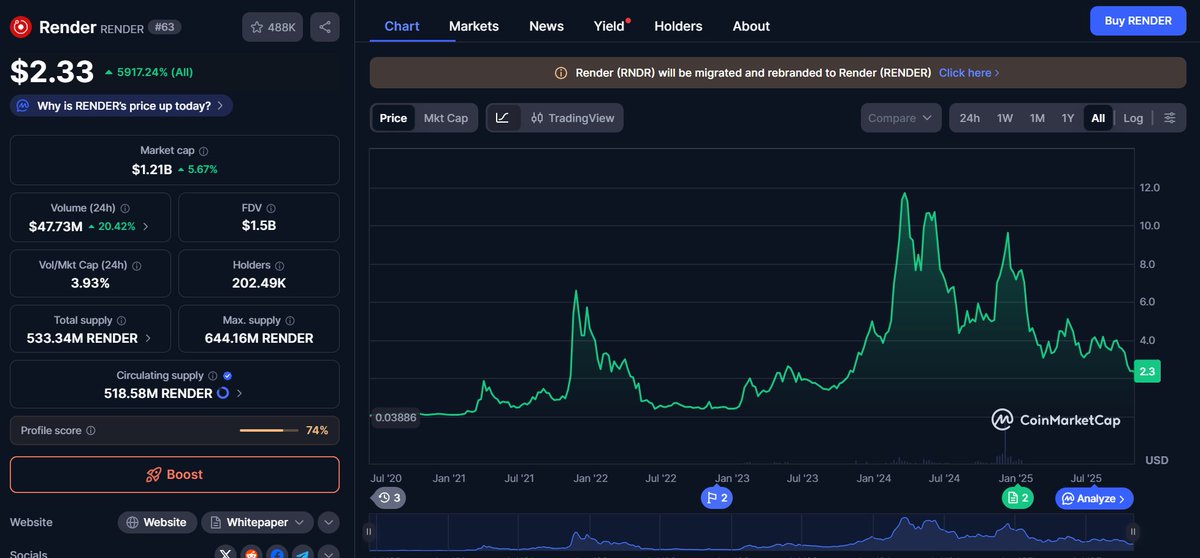Screen dimensions: 1200x558
Task: Click the history marker showing 3
Action: pyautogui.click(x=389, y=497)
